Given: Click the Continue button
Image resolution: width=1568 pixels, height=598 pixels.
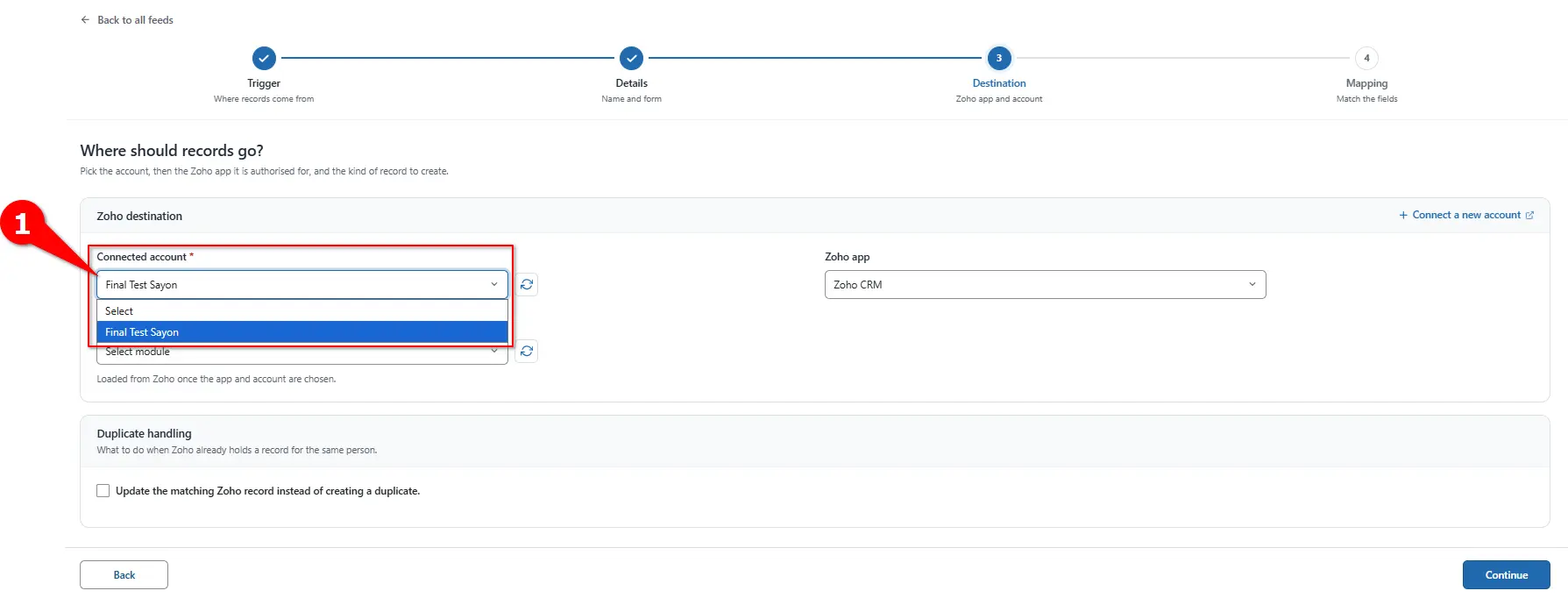Looking at the screenshot, I should pyautogui.click(x=1506, y=575).
